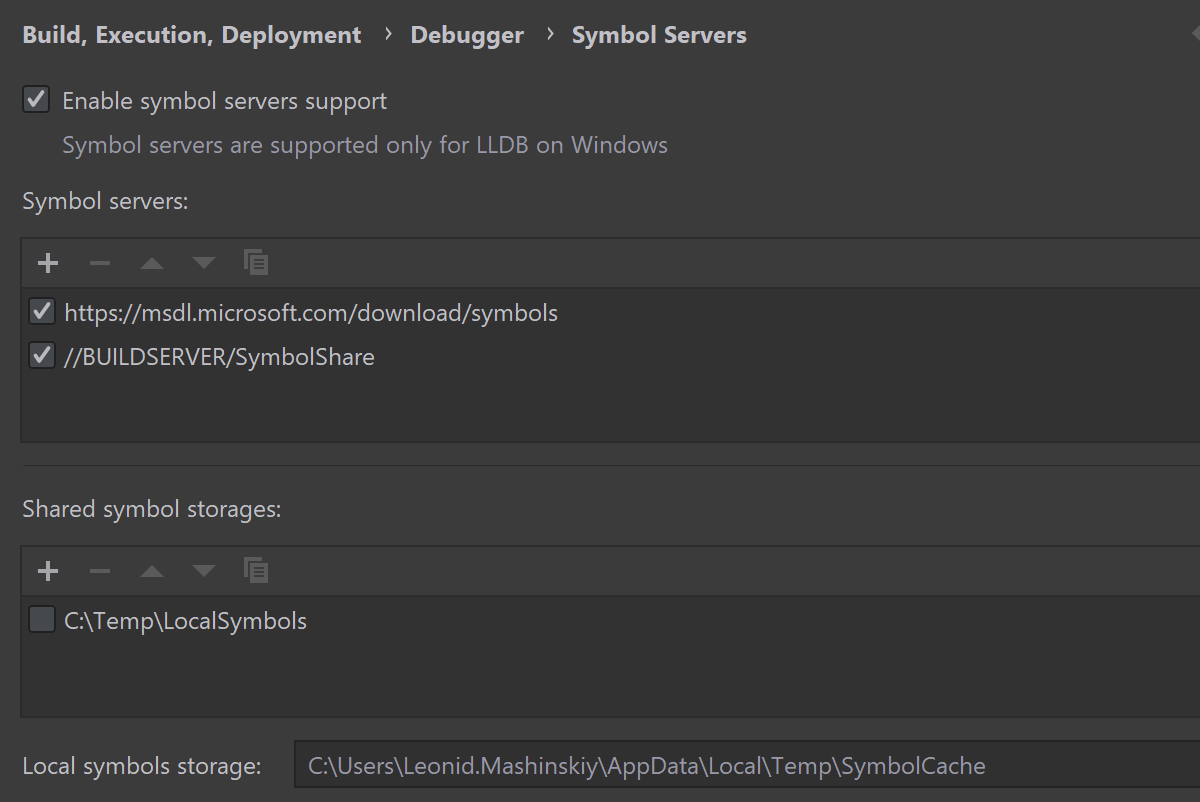Remove the selected shared symbol storage
Screen dimensions: 1200x802
(100, 571)
